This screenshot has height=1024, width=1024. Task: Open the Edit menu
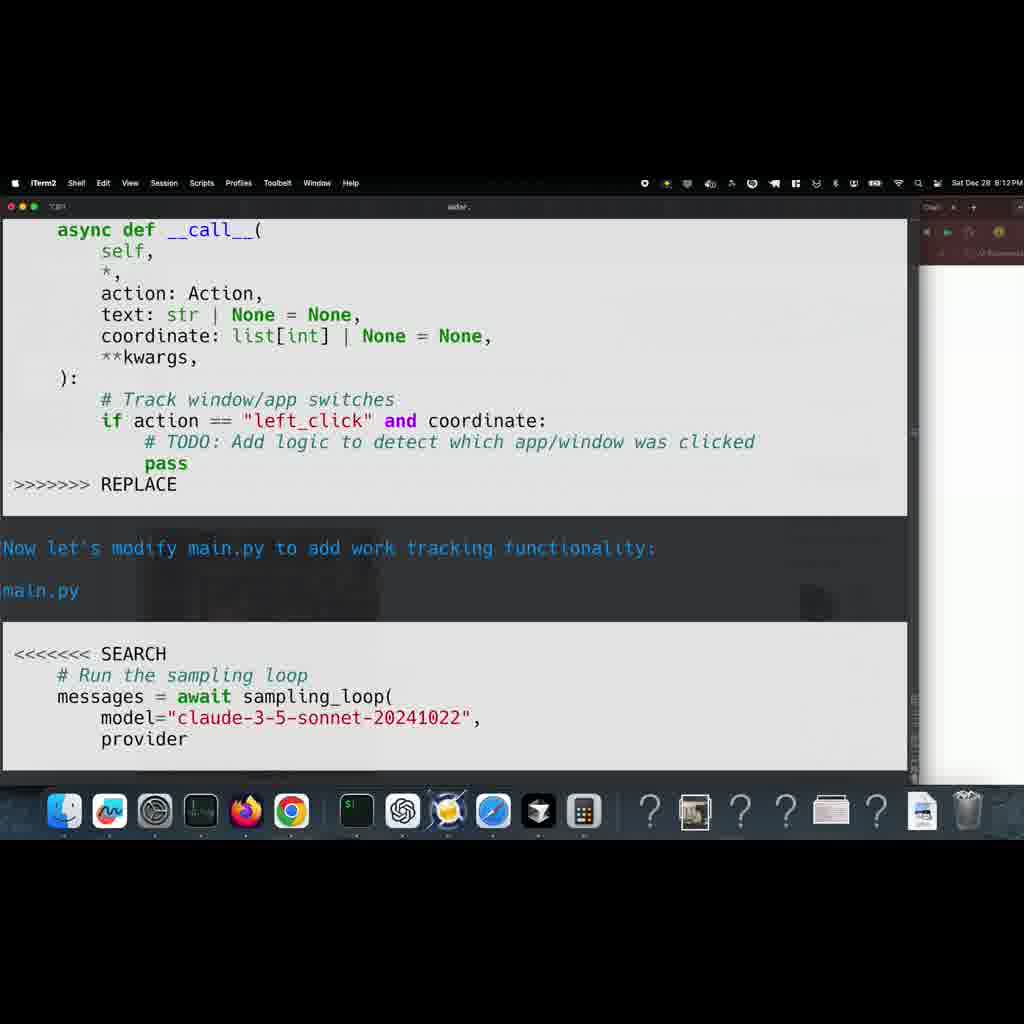[x=103, y=184]
